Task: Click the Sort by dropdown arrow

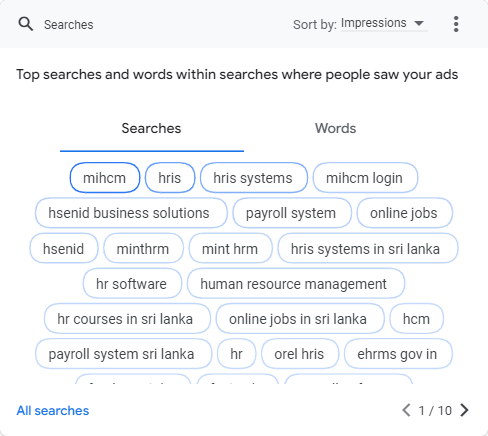Action: coord(419,23)
